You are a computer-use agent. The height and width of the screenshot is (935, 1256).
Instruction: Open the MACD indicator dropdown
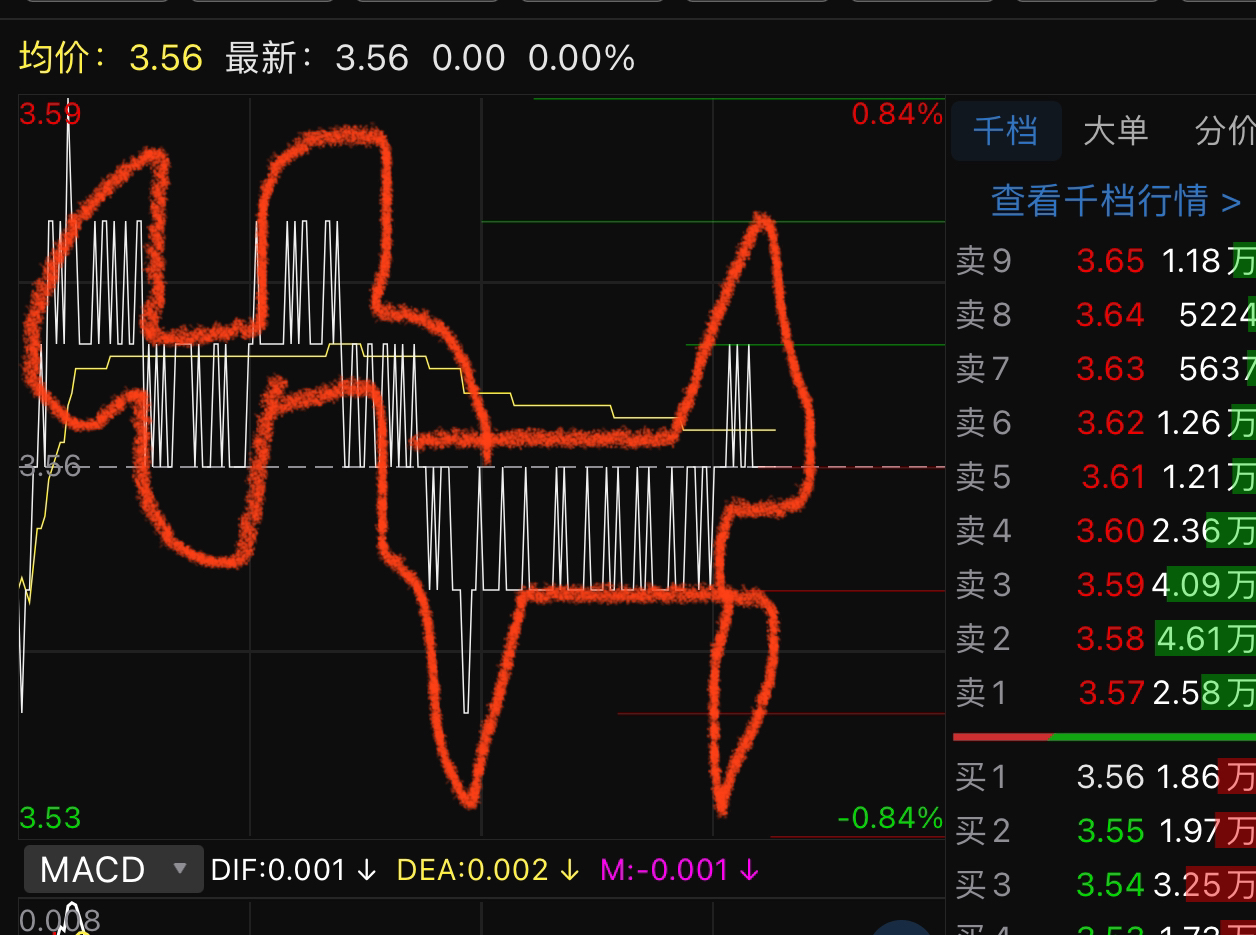click(x=114, y=869)
